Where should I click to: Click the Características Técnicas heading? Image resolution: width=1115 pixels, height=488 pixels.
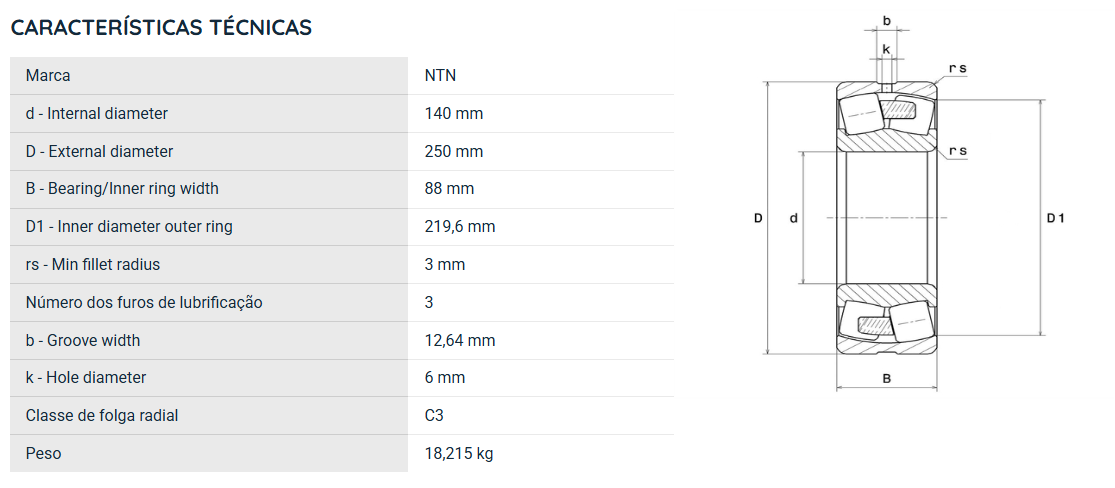coord(161,28)
